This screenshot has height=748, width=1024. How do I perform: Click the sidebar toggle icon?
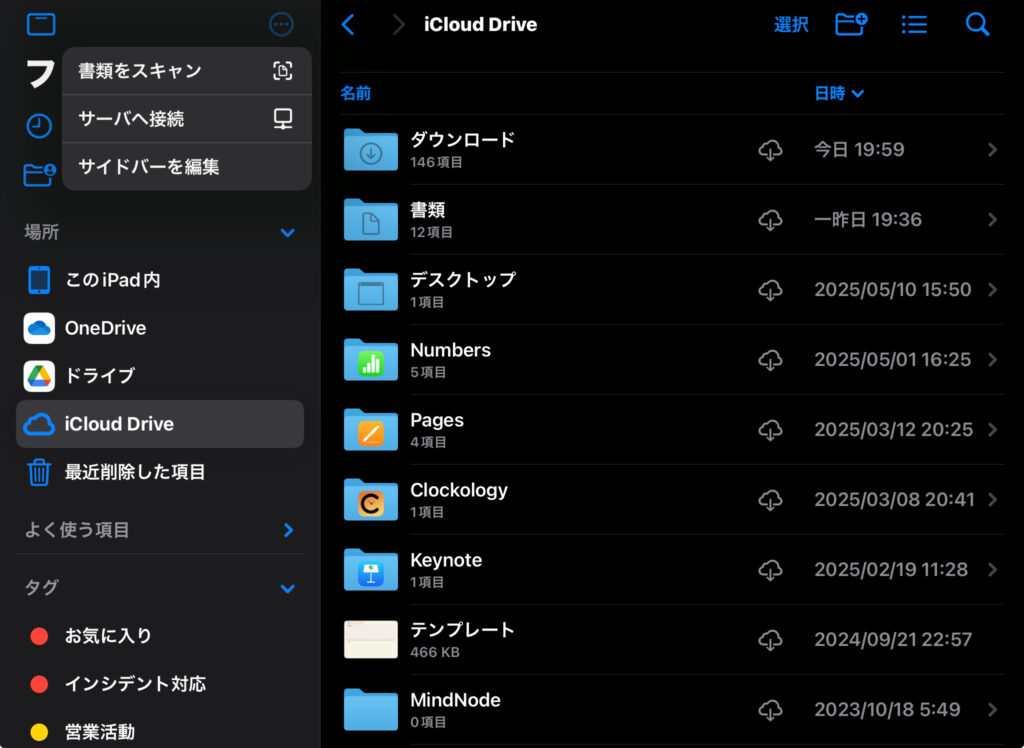point(41,25)
